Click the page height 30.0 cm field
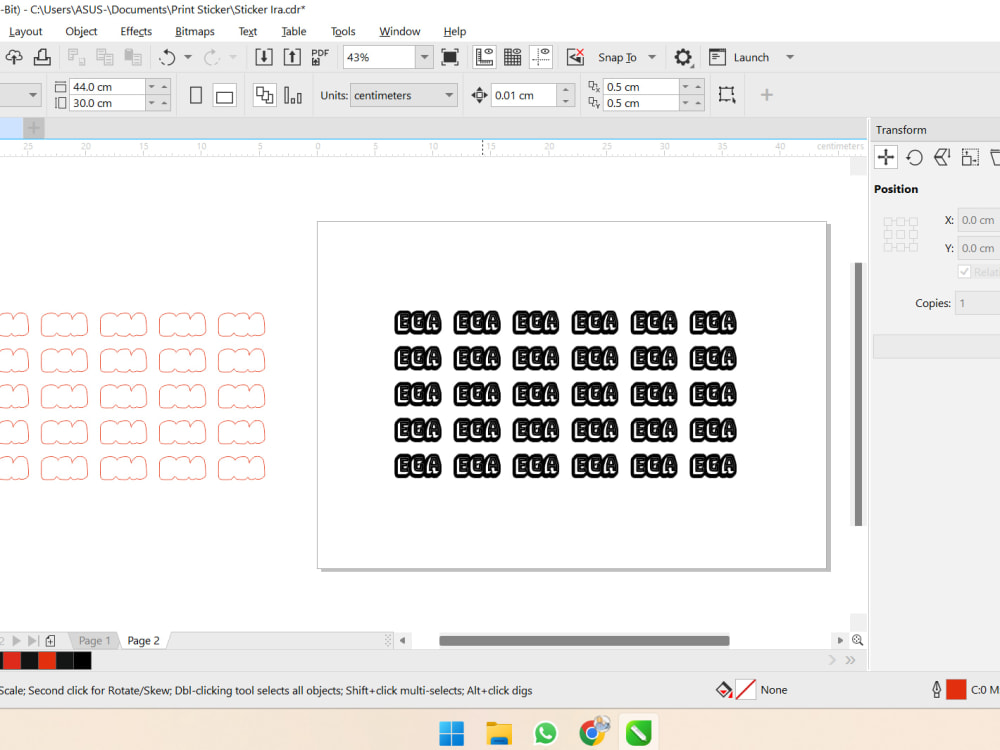The image size is (1000, 750). click(x=107, y=103)
